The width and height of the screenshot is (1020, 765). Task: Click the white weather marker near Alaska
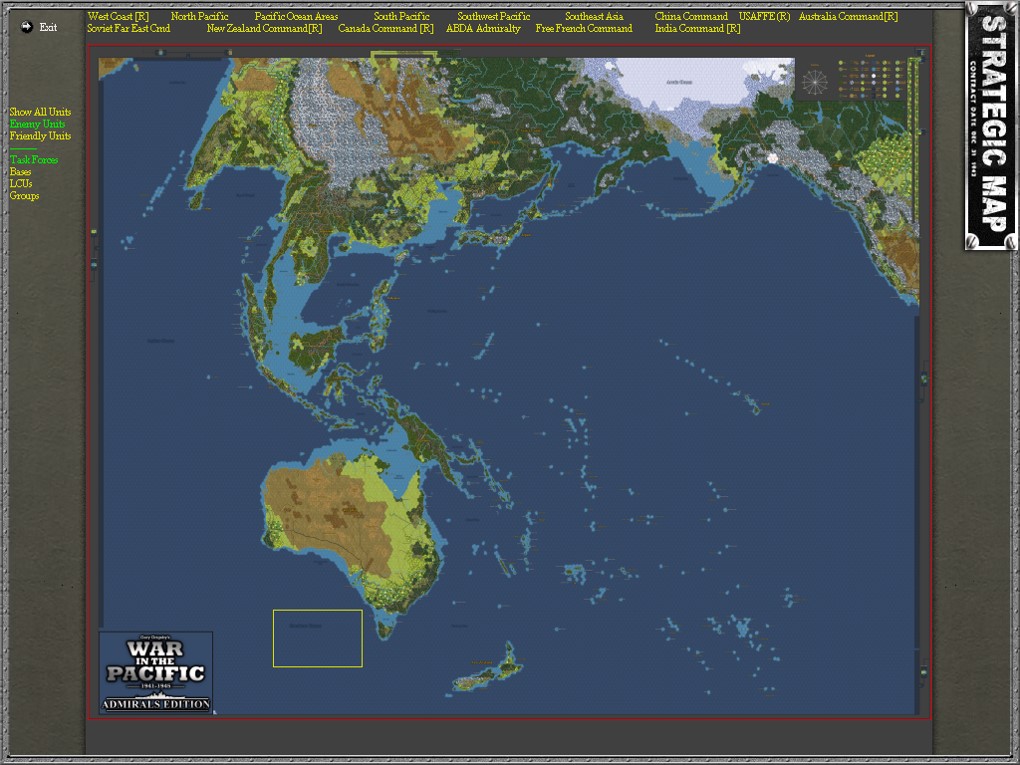772,157
